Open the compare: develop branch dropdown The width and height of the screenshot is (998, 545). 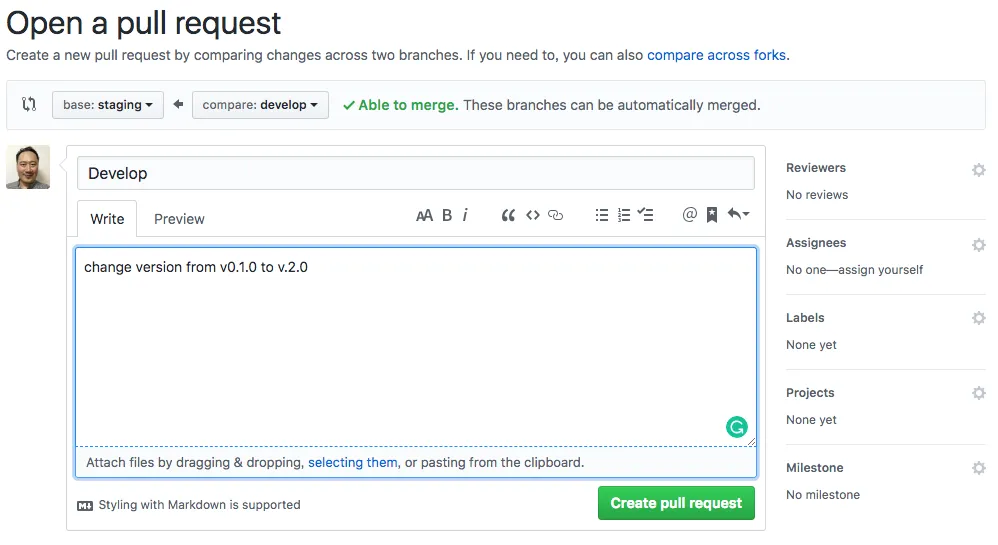[260, 105]
